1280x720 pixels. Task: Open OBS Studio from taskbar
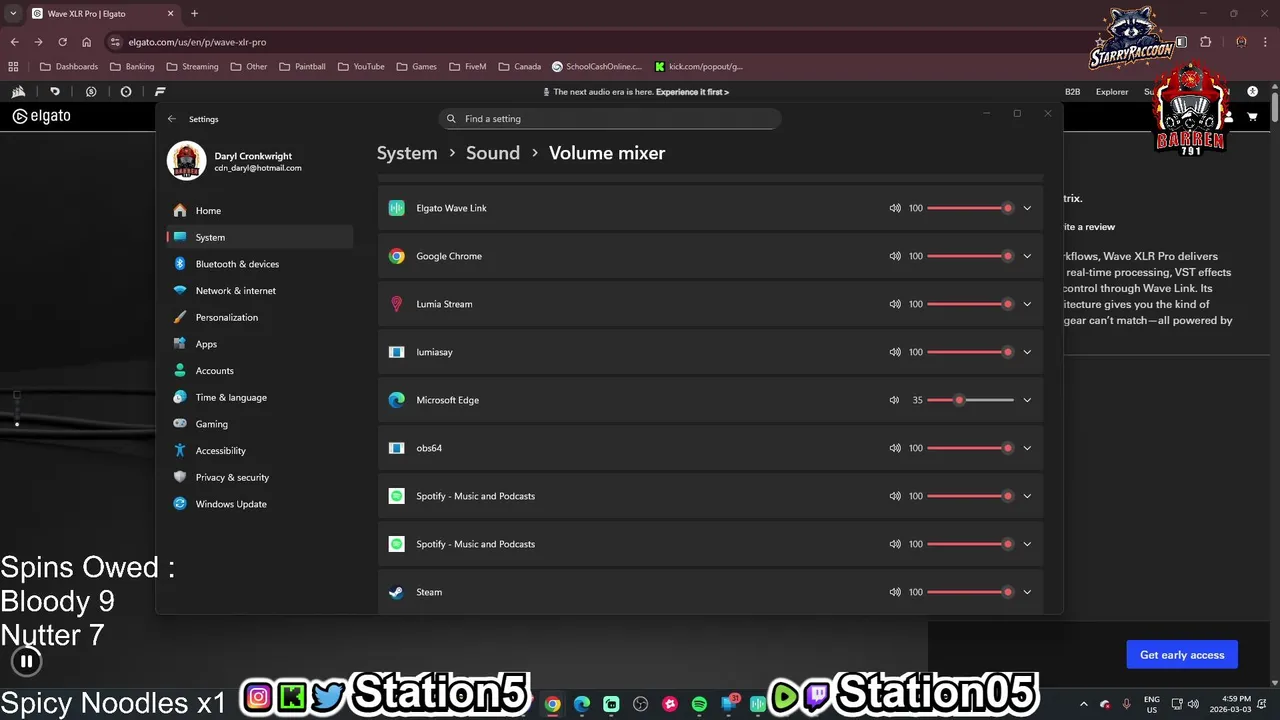click(x=641, y=704)
